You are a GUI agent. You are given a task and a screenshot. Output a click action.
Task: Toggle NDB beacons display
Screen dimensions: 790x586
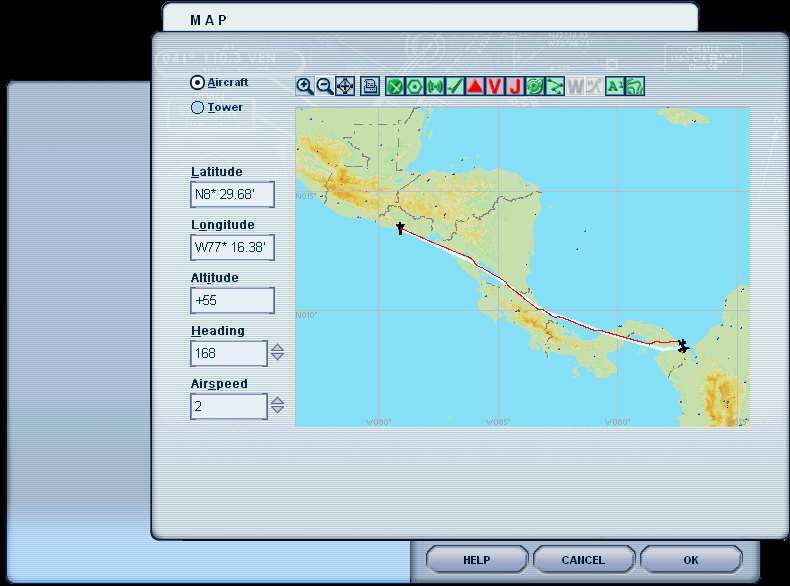coord(435,86)
